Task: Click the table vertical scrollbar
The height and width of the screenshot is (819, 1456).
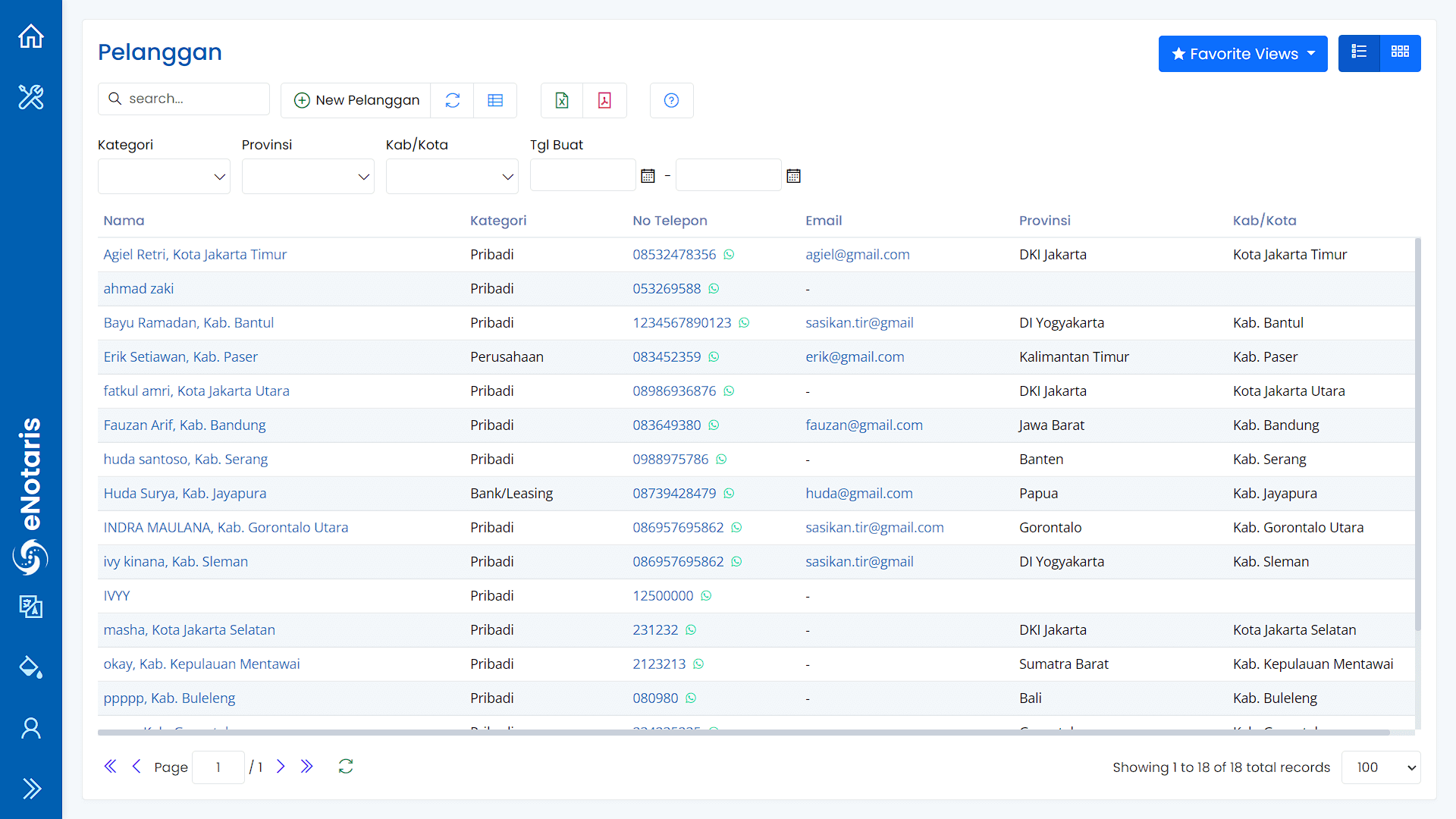Action: click(1418, 435)
